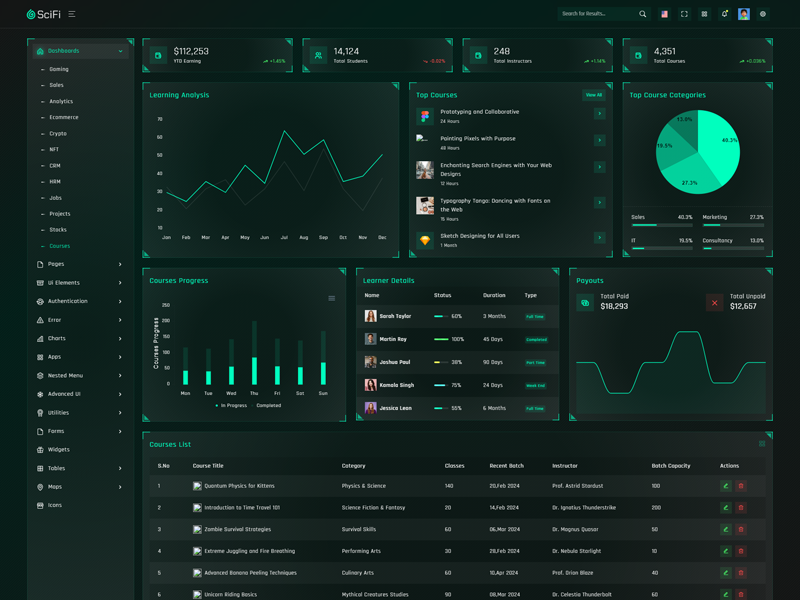Delete the Zombie Survival Strategies course row
The width and height of the screenshot is (800, 600).
pyautogui.click(x=741, y=529)
